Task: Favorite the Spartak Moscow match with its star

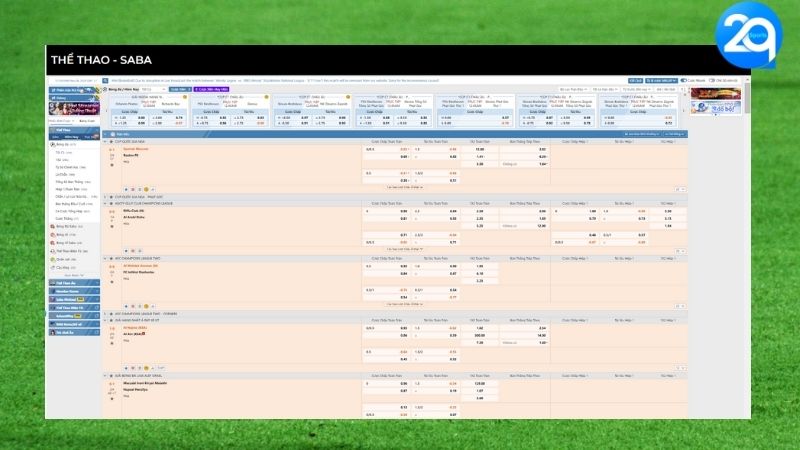Action: tap(112, 165)
